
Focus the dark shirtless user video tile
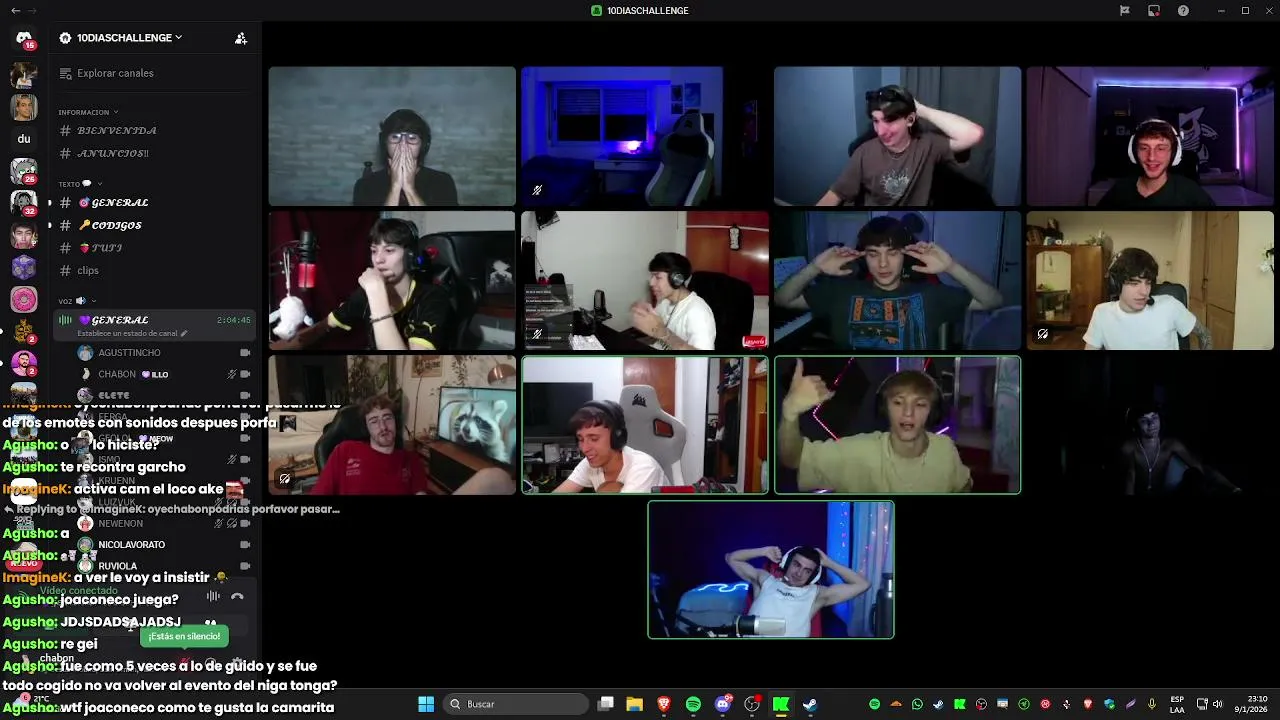[x=1150, y=425]
